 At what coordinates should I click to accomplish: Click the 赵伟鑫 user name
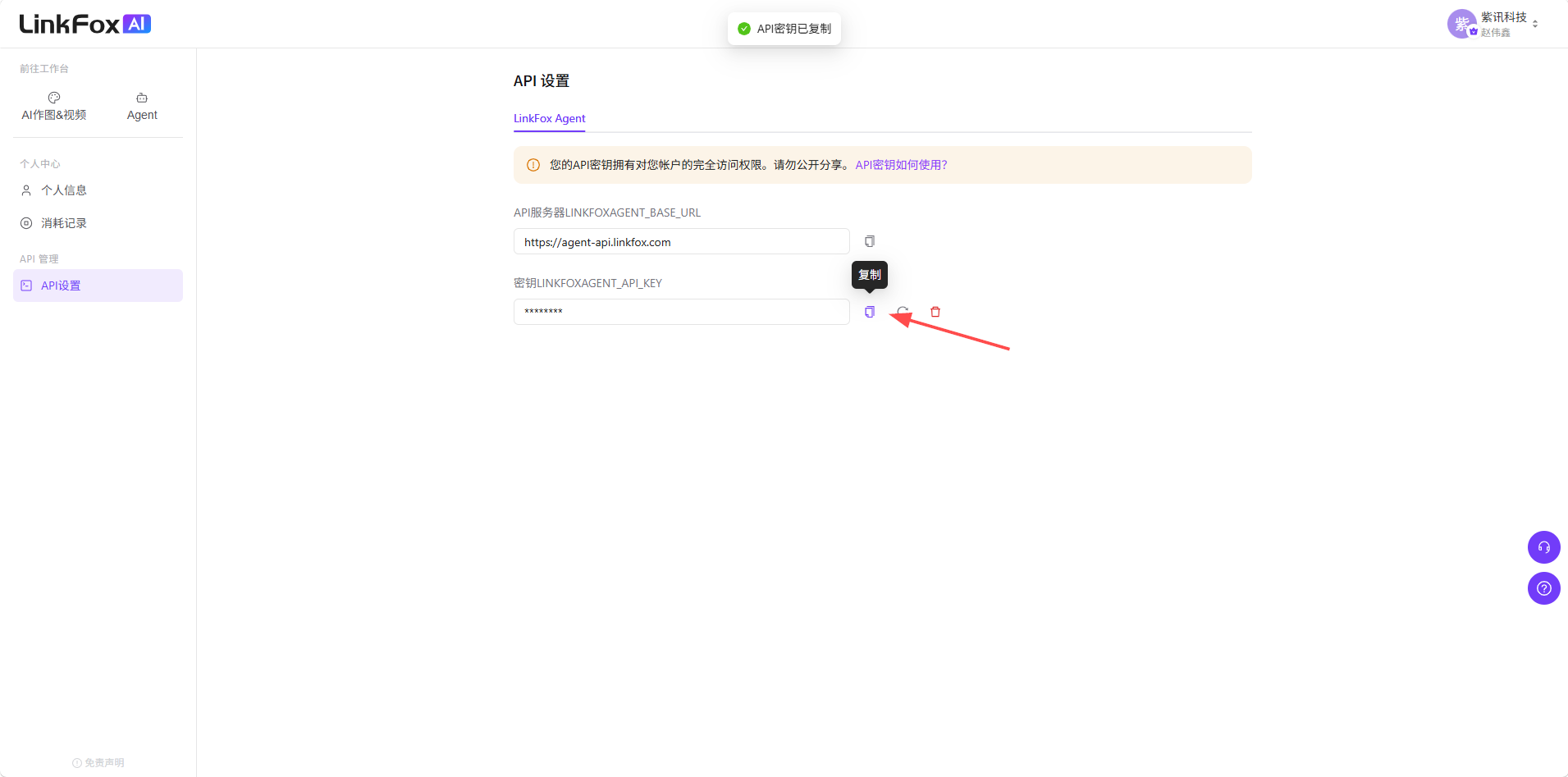(1496, 33)
